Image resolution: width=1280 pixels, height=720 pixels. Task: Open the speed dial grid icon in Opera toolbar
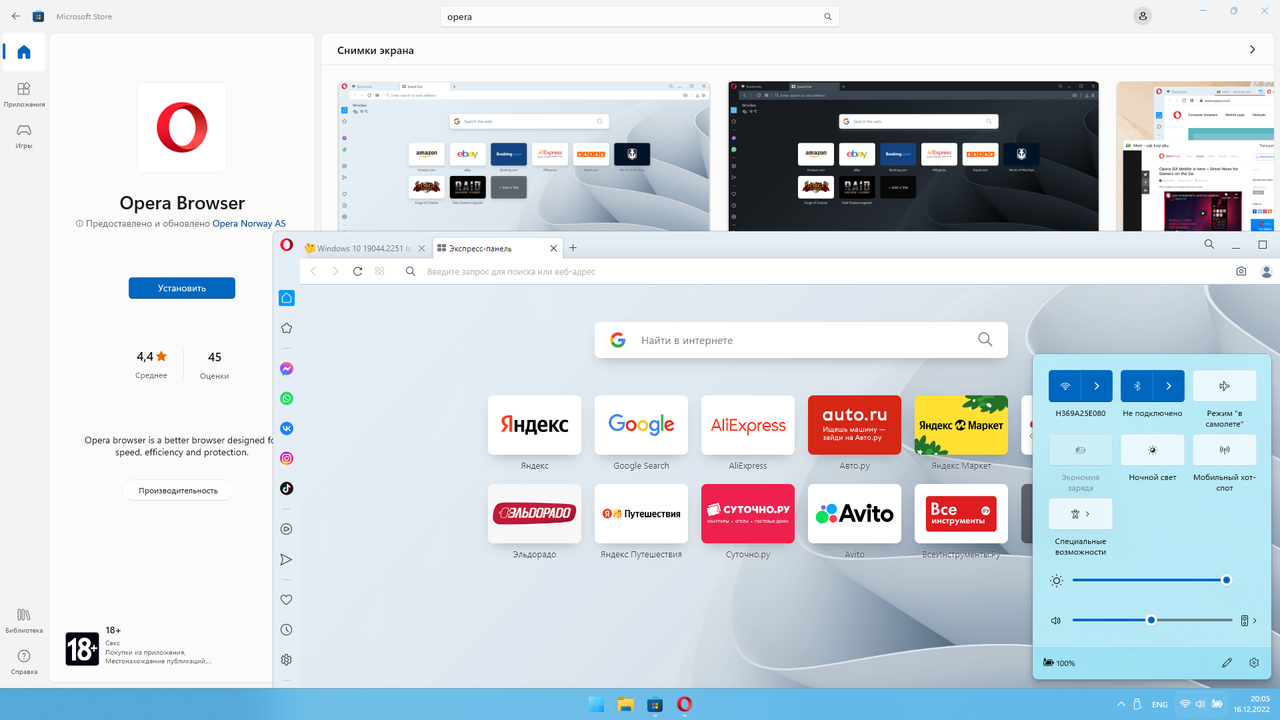point(380,271)
